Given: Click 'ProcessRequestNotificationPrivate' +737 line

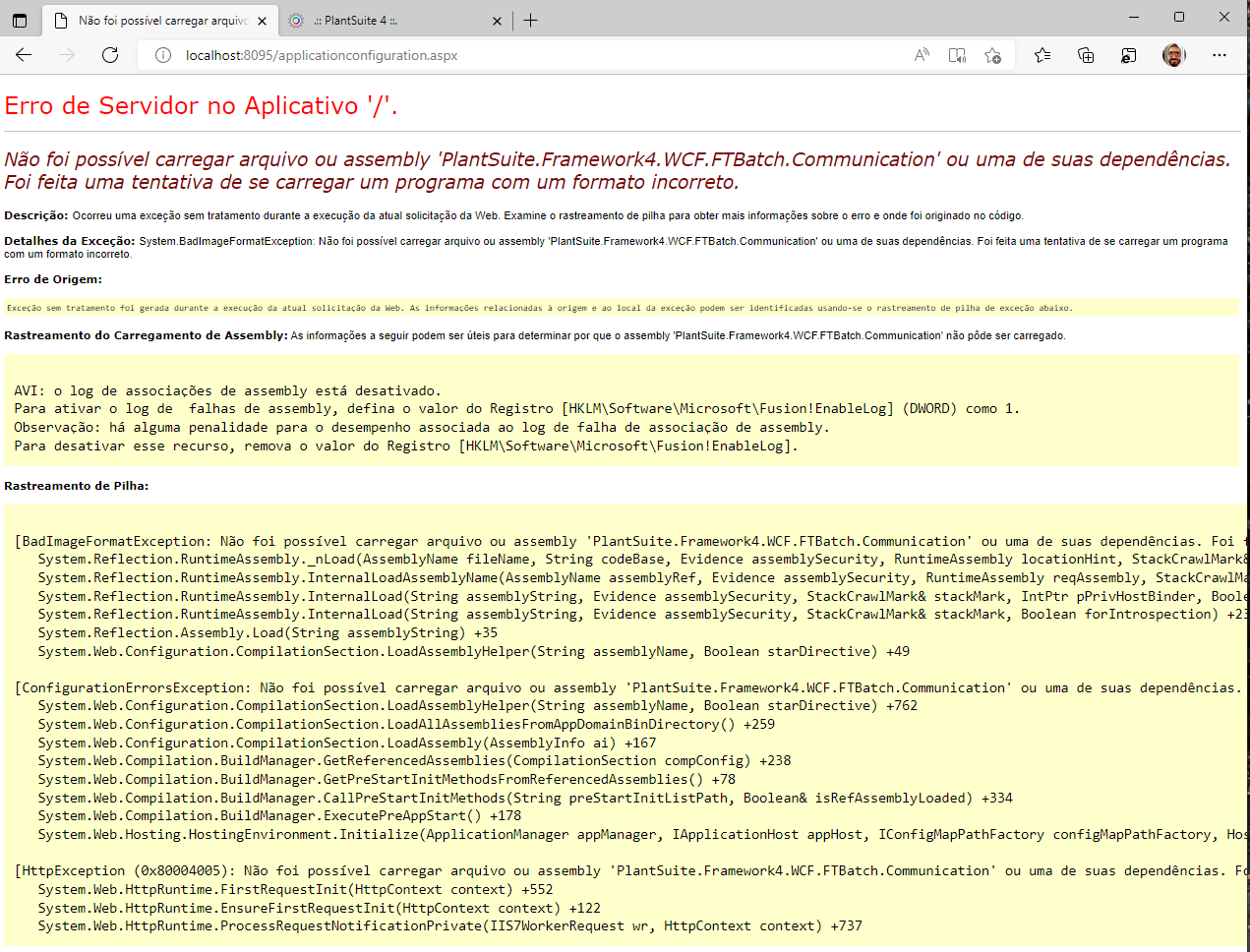Looking at the screenshot, I should tap(449, 925).
